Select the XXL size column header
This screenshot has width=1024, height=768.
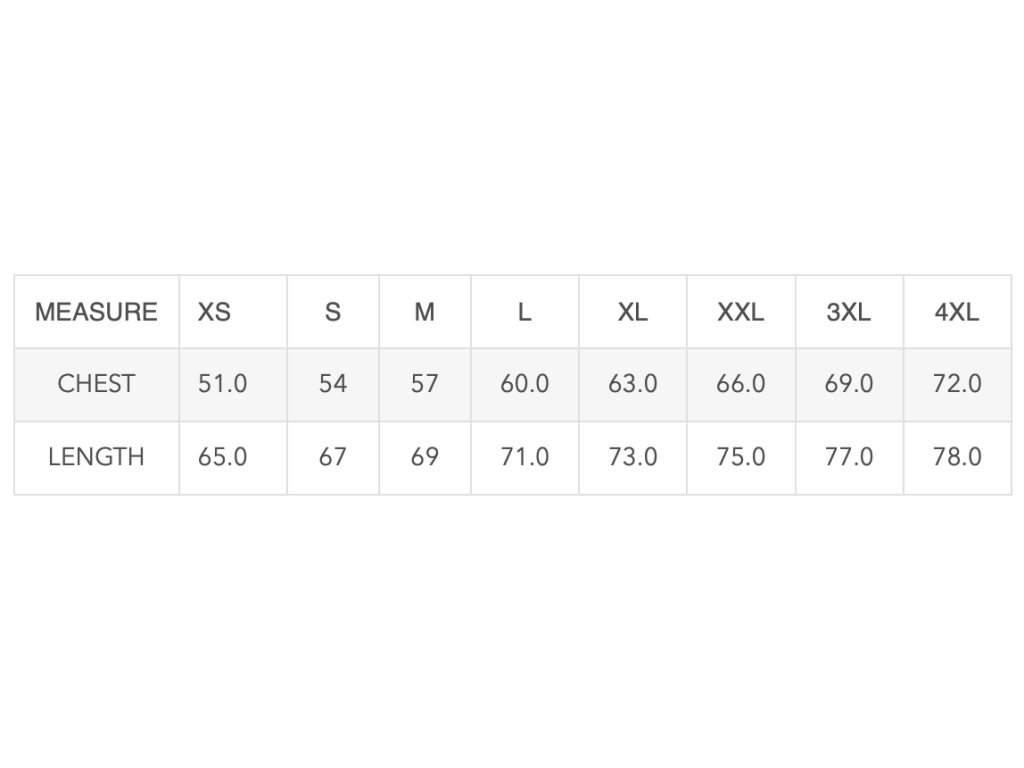(x=741, y=312)
